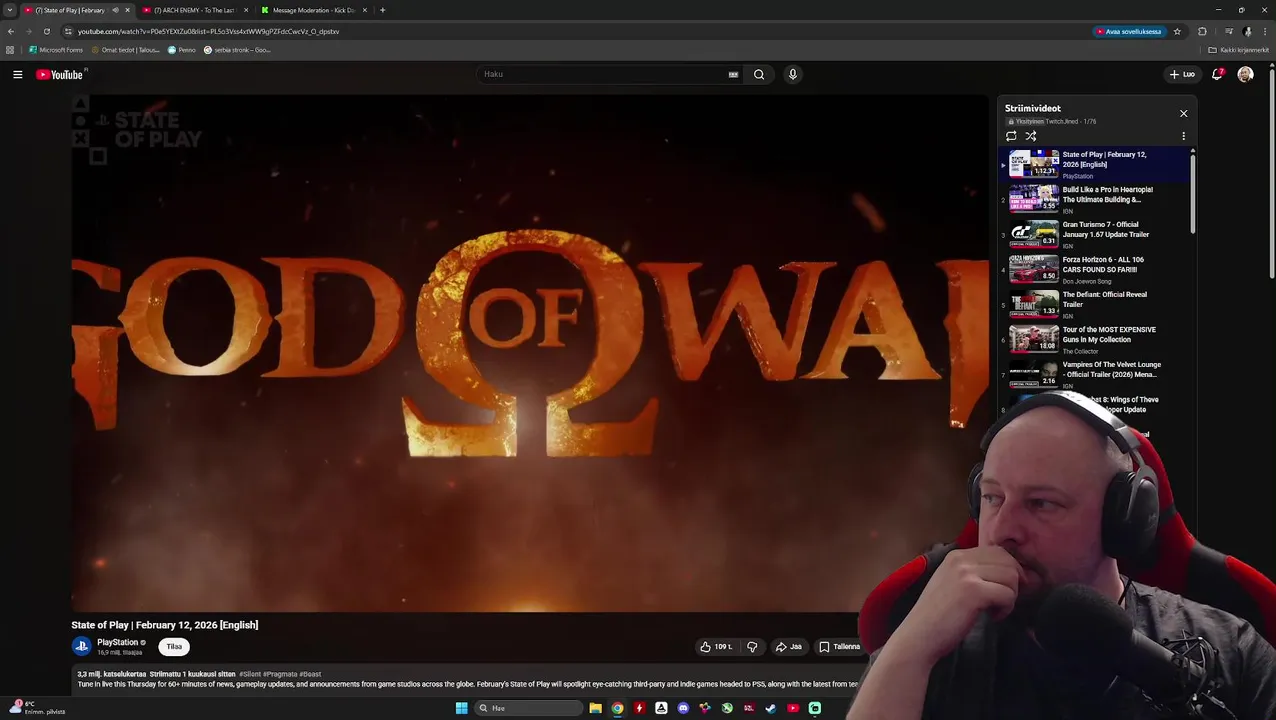
Task: Click Avaa sovelluksessa open-in-app chip
Action: tap(1129, 31)
